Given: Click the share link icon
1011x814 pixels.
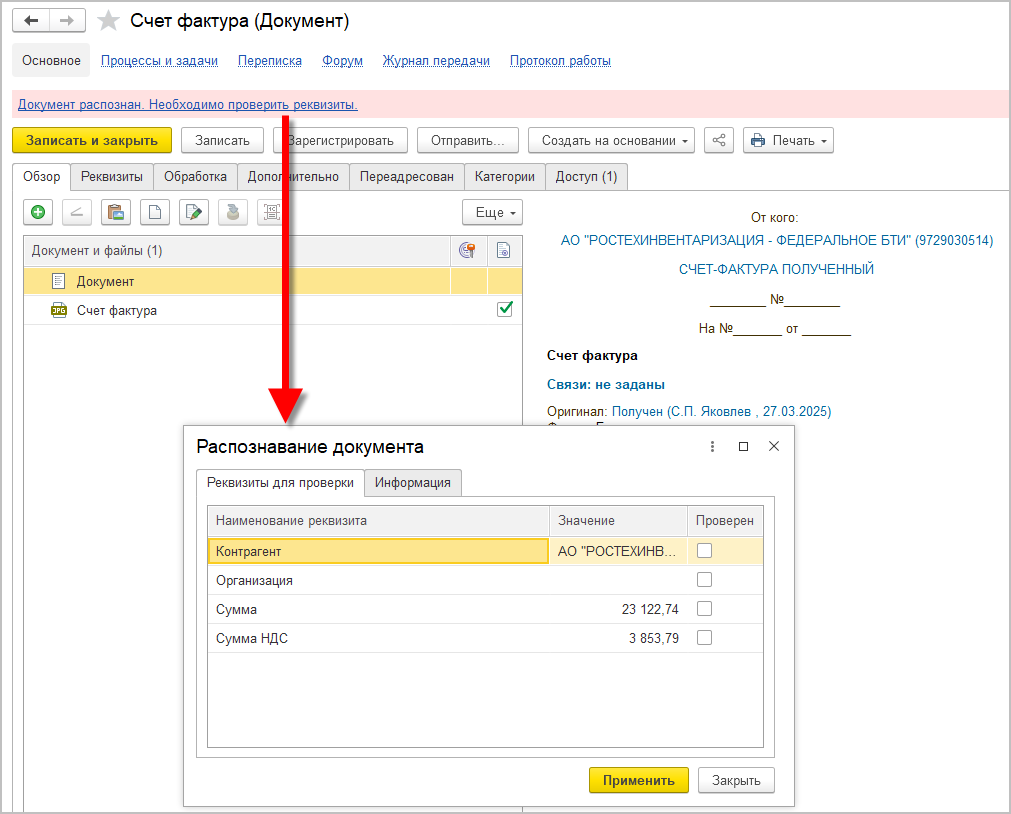Looking at the screenshot, I should (719, 141).
